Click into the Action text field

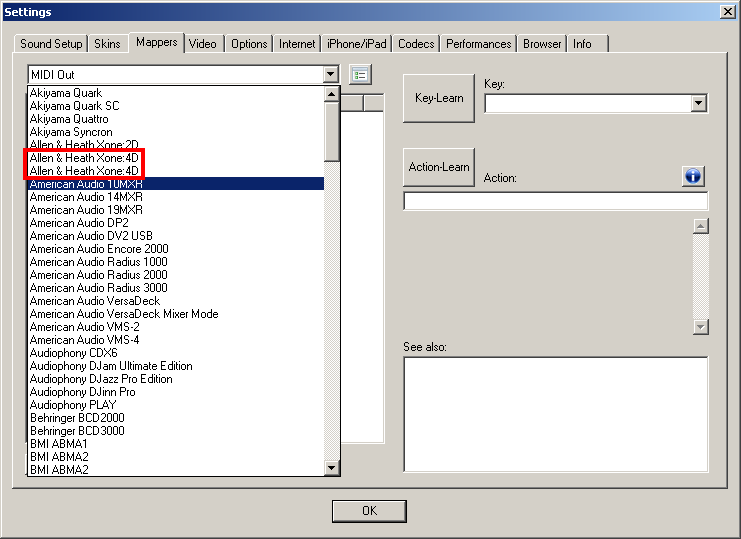556,201
